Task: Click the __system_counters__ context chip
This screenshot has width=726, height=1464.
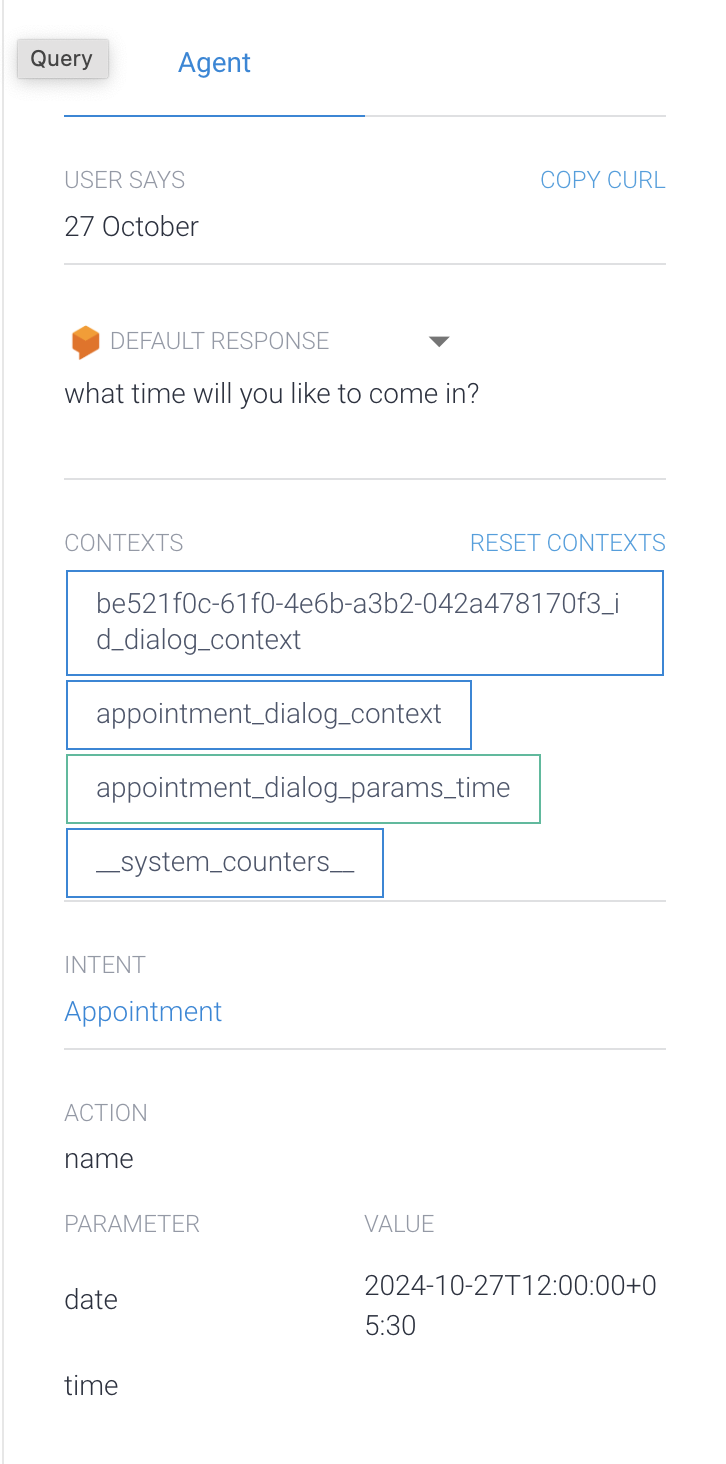Action: tap(224, 862)
